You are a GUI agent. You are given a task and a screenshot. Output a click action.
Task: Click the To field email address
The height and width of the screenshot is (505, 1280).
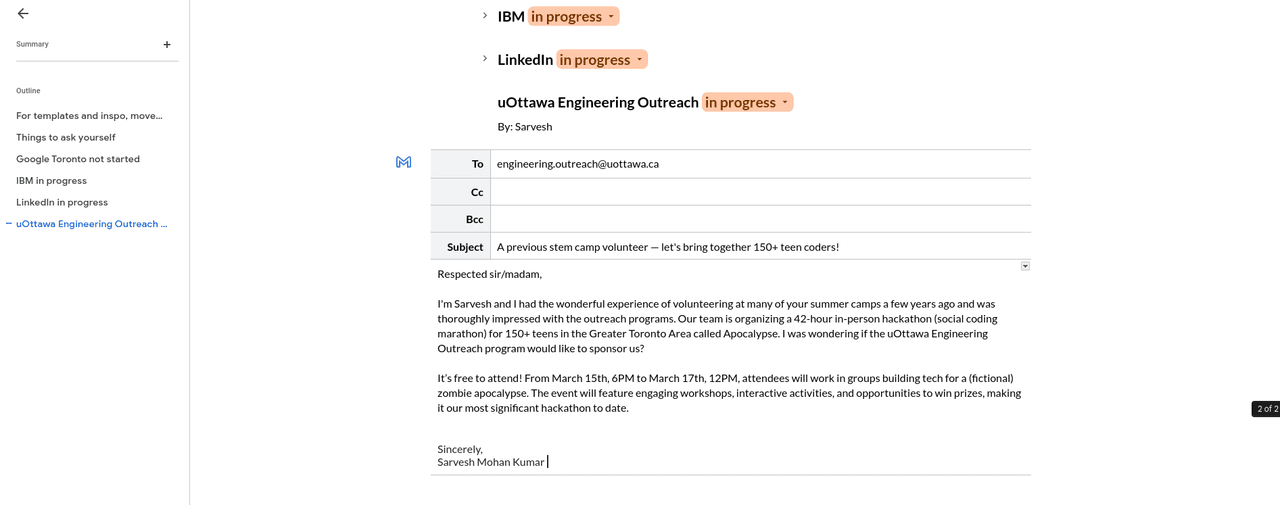(577, 164)
